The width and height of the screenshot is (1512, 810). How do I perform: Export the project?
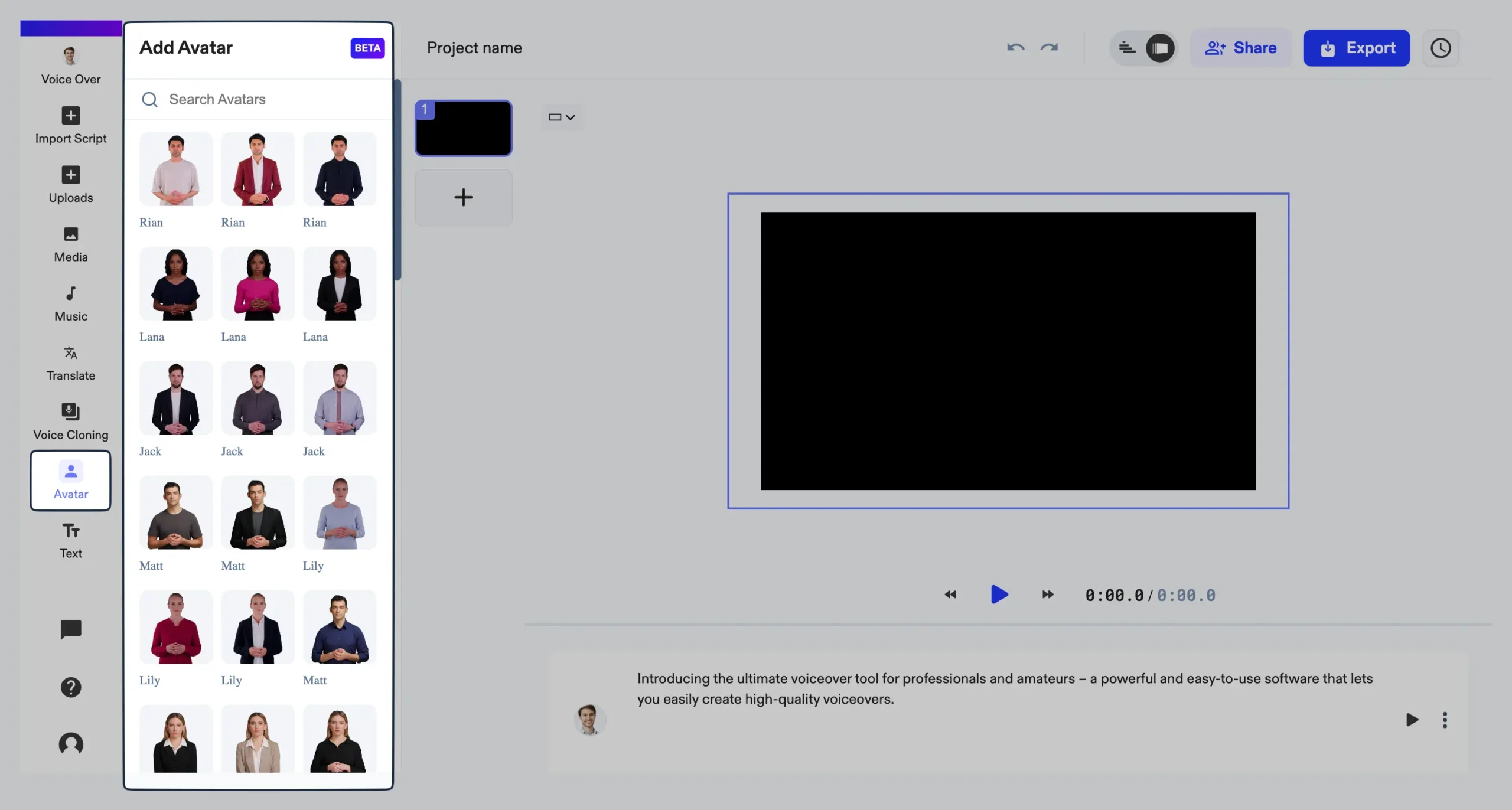pyautogui.click(x=1357, y=48)
